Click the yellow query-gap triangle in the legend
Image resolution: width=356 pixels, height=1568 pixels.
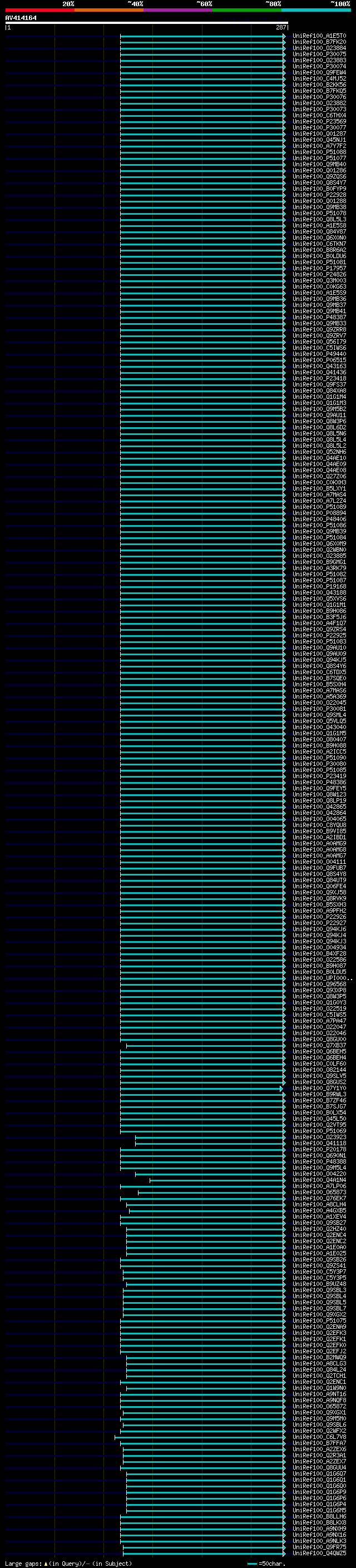click(x=46, y=1563)
